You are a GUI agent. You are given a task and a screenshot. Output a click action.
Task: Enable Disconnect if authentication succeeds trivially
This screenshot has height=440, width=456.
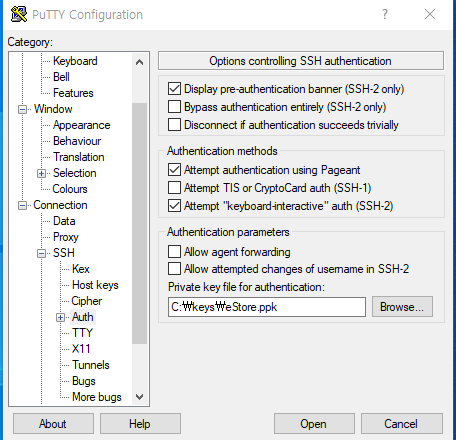click(174, 125)
